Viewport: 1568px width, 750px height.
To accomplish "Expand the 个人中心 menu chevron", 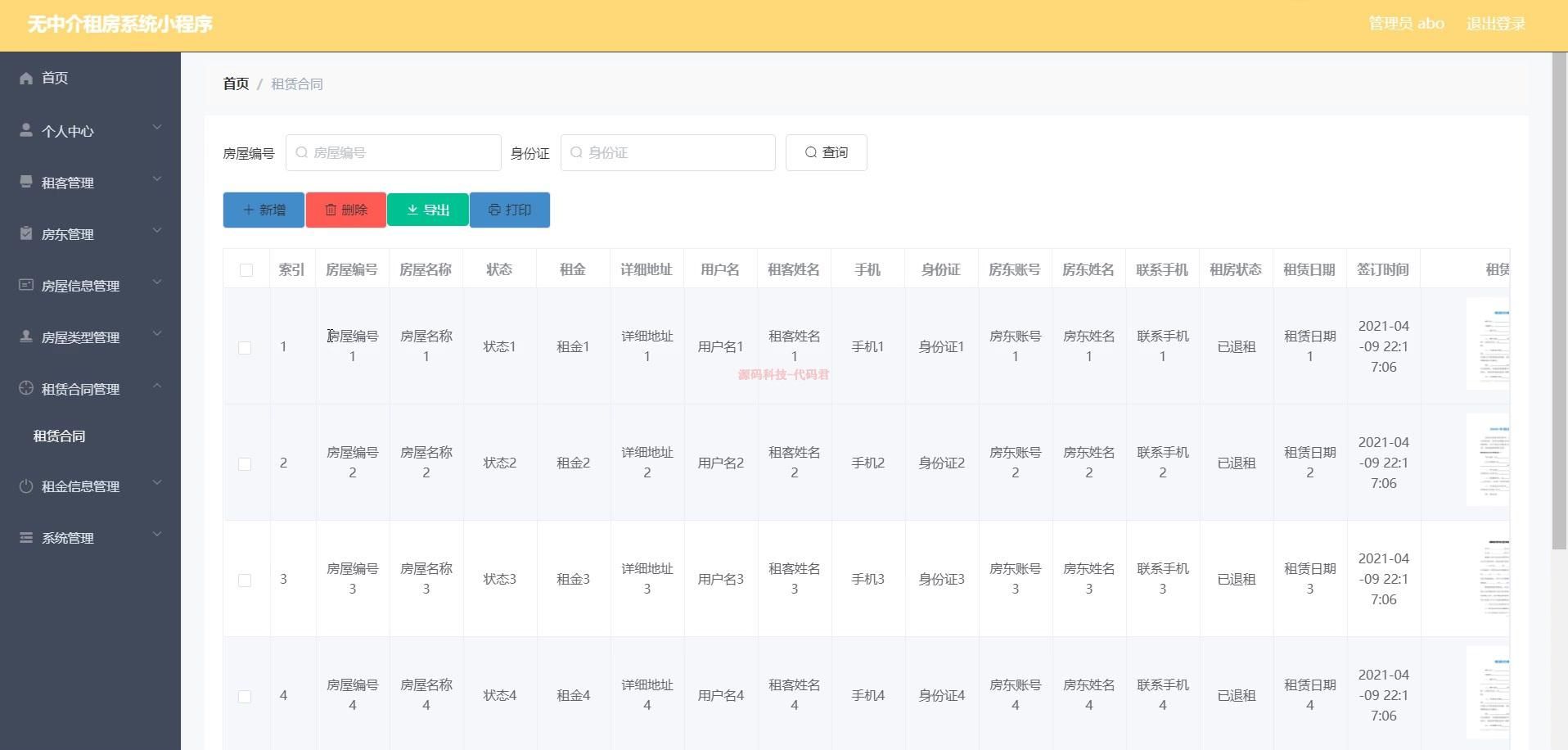I will tap(157, 128).
